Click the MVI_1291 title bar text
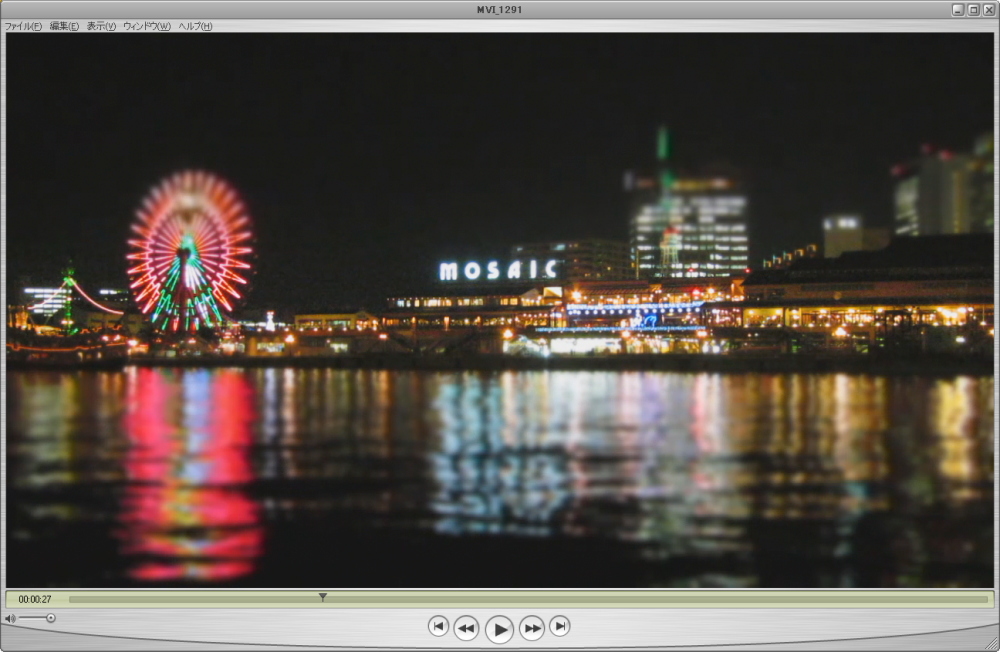Viewport: 1000px width, 652px height. coord(499,10)
